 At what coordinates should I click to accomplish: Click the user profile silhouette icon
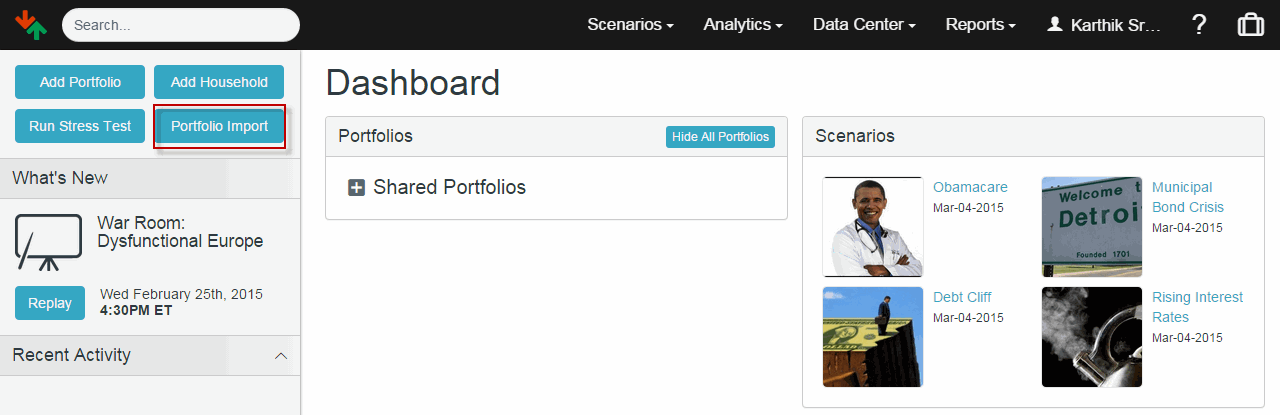pyautogui.click(x=1054, y=25)
